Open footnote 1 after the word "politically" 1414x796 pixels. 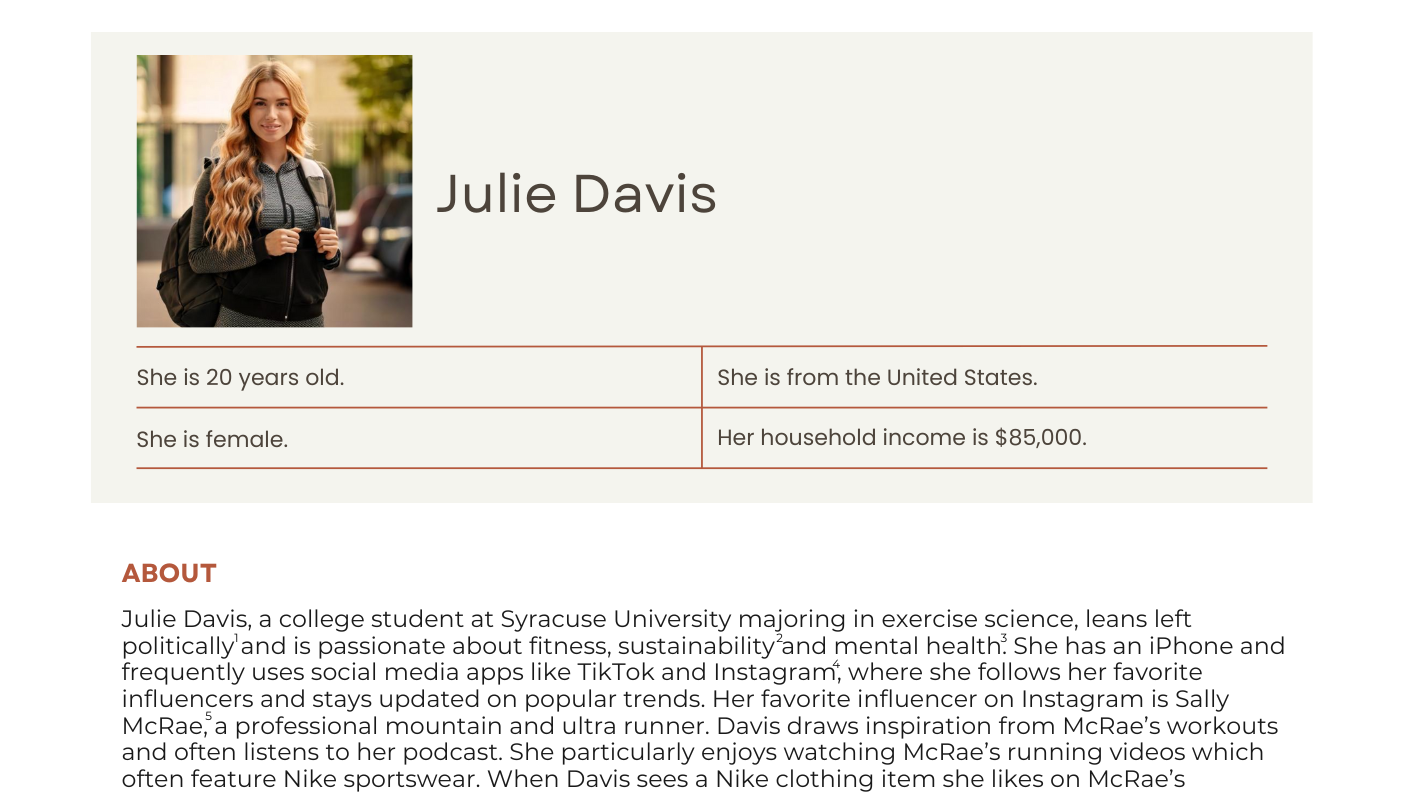click(237, 639)
